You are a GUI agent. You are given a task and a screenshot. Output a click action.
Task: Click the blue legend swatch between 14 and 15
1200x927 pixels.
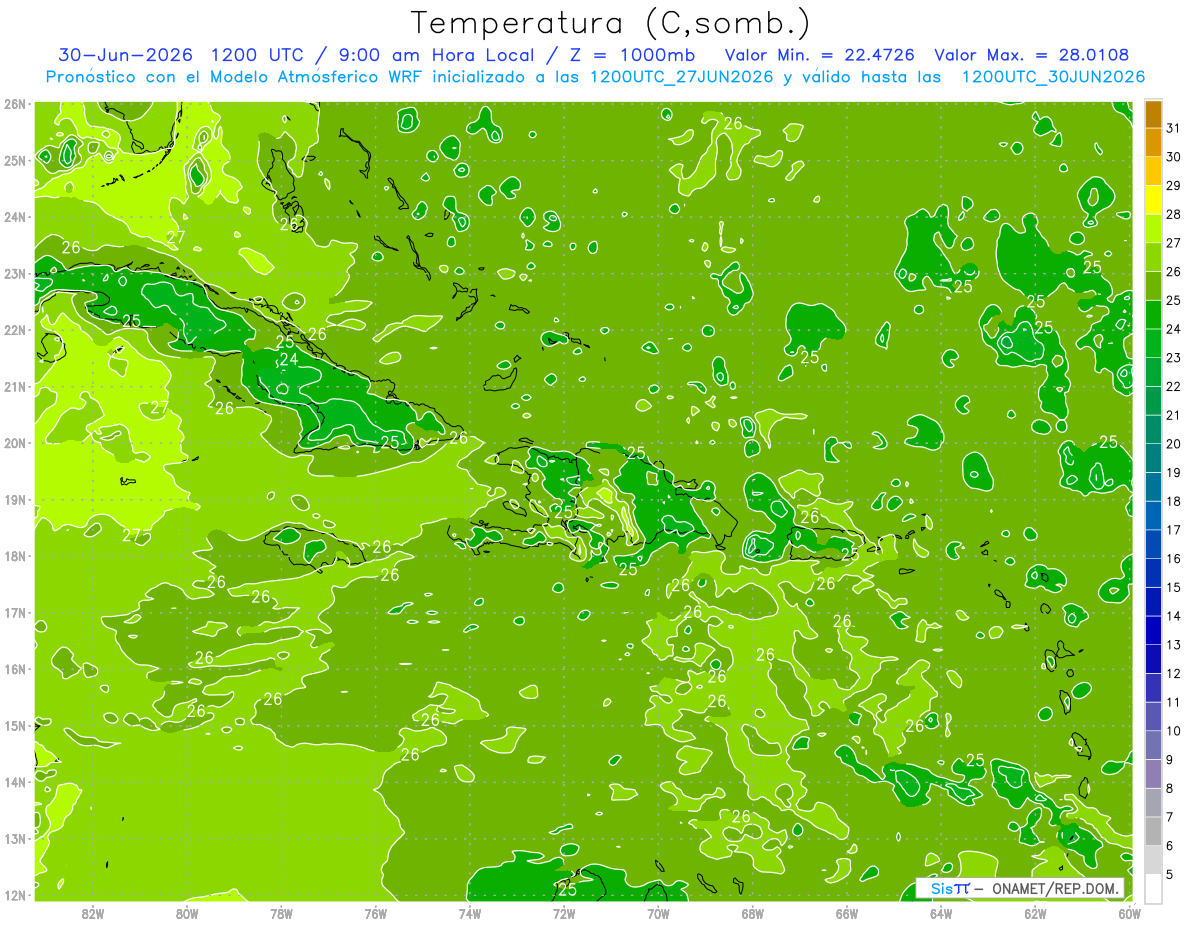tap(1153, 602)
